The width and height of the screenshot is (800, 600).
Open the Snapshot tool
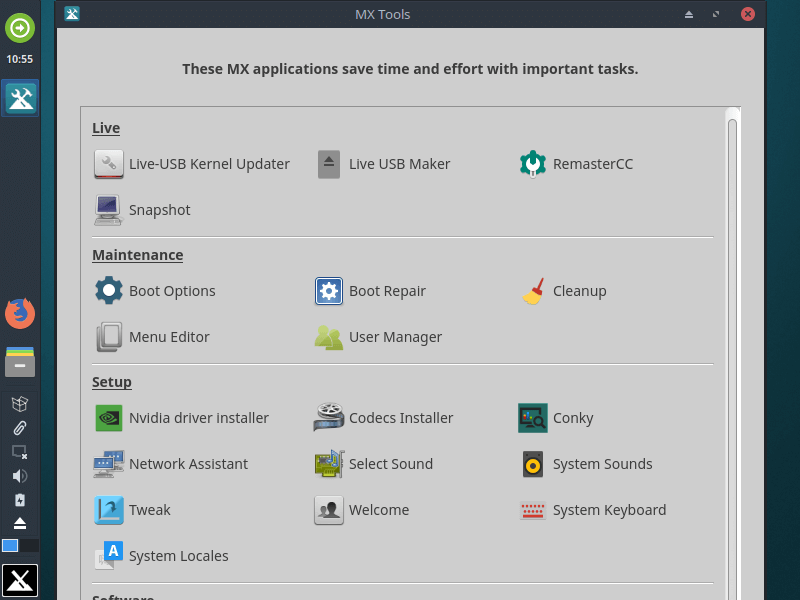tap(159, 210)
